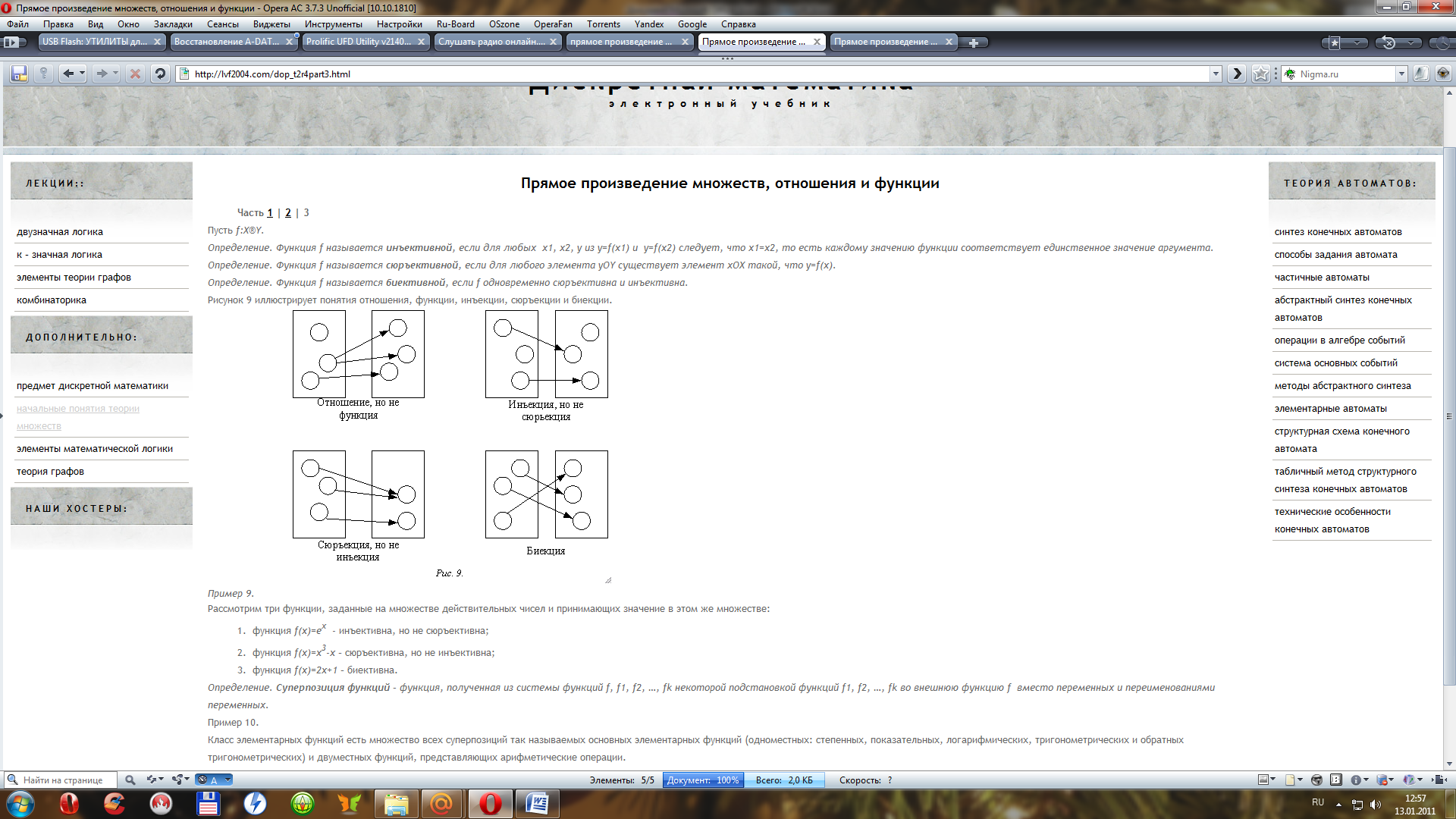This screenshot has width=1456, height=819.
Task: Open 'предмет дискретной математики' link
Action: [93, 386]
